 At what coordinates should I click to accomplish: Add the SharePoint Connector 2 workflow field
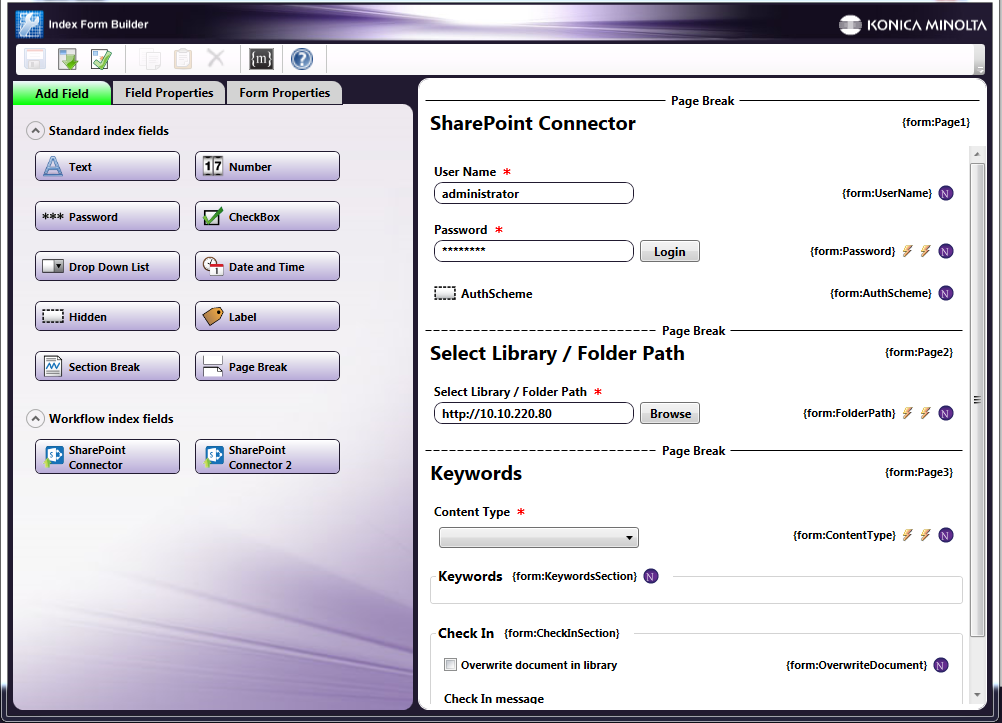267,456
